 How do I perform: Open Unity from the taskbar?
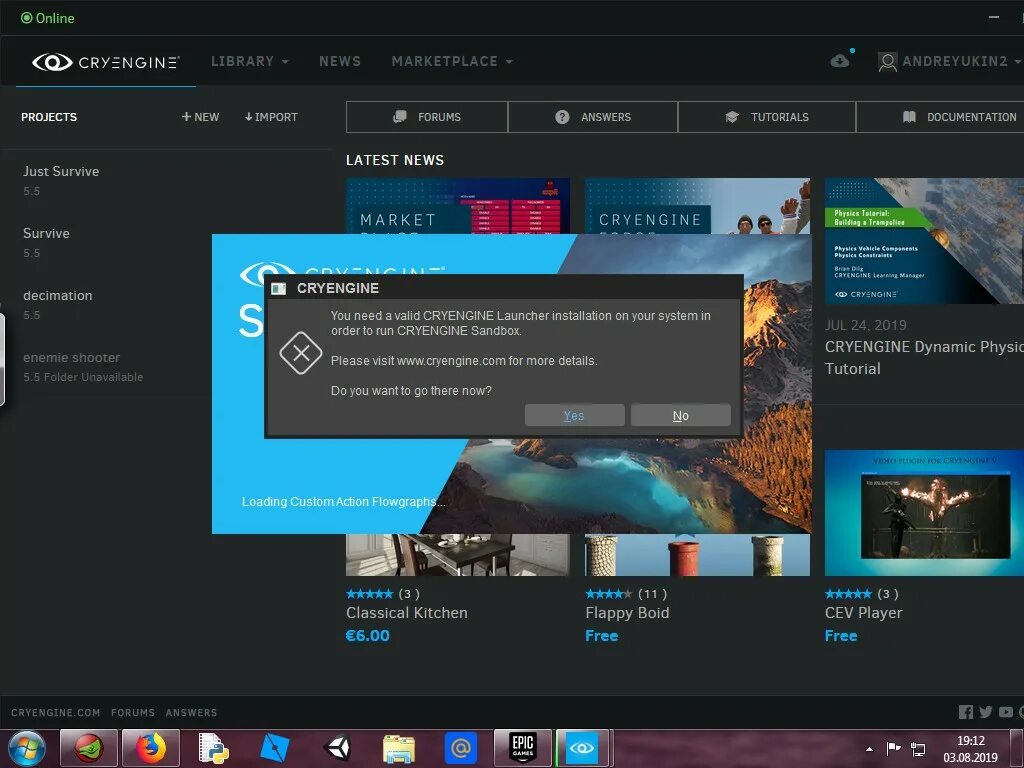click(338, 748)
